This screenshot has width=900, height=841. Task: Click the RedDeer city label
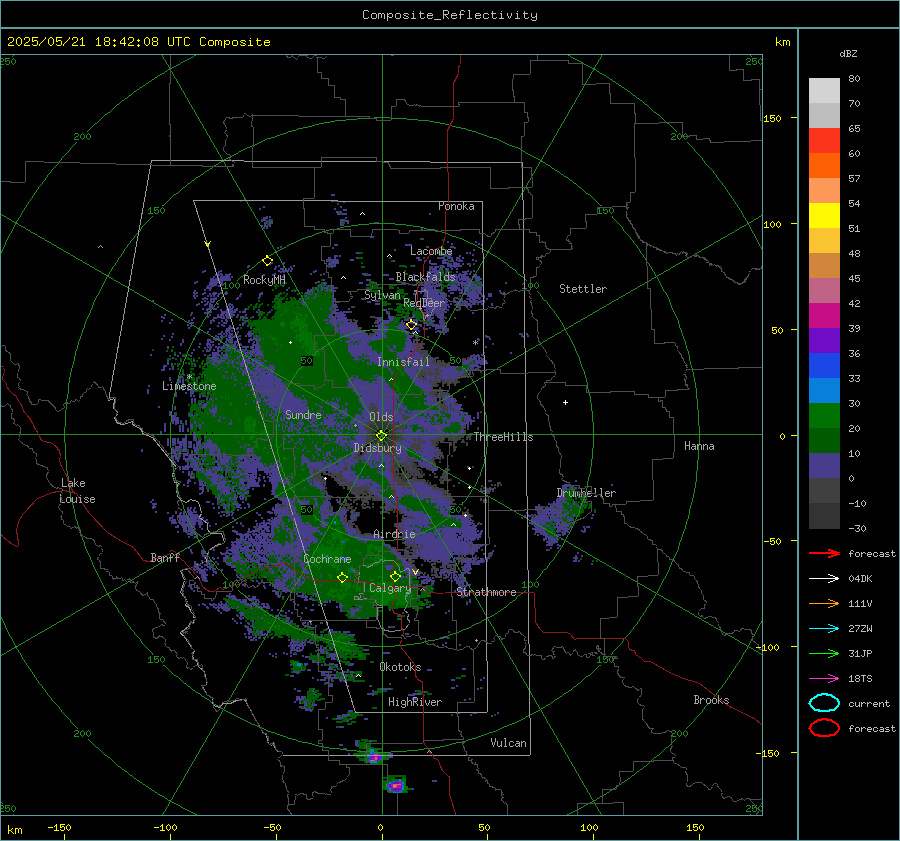point(424,303)
